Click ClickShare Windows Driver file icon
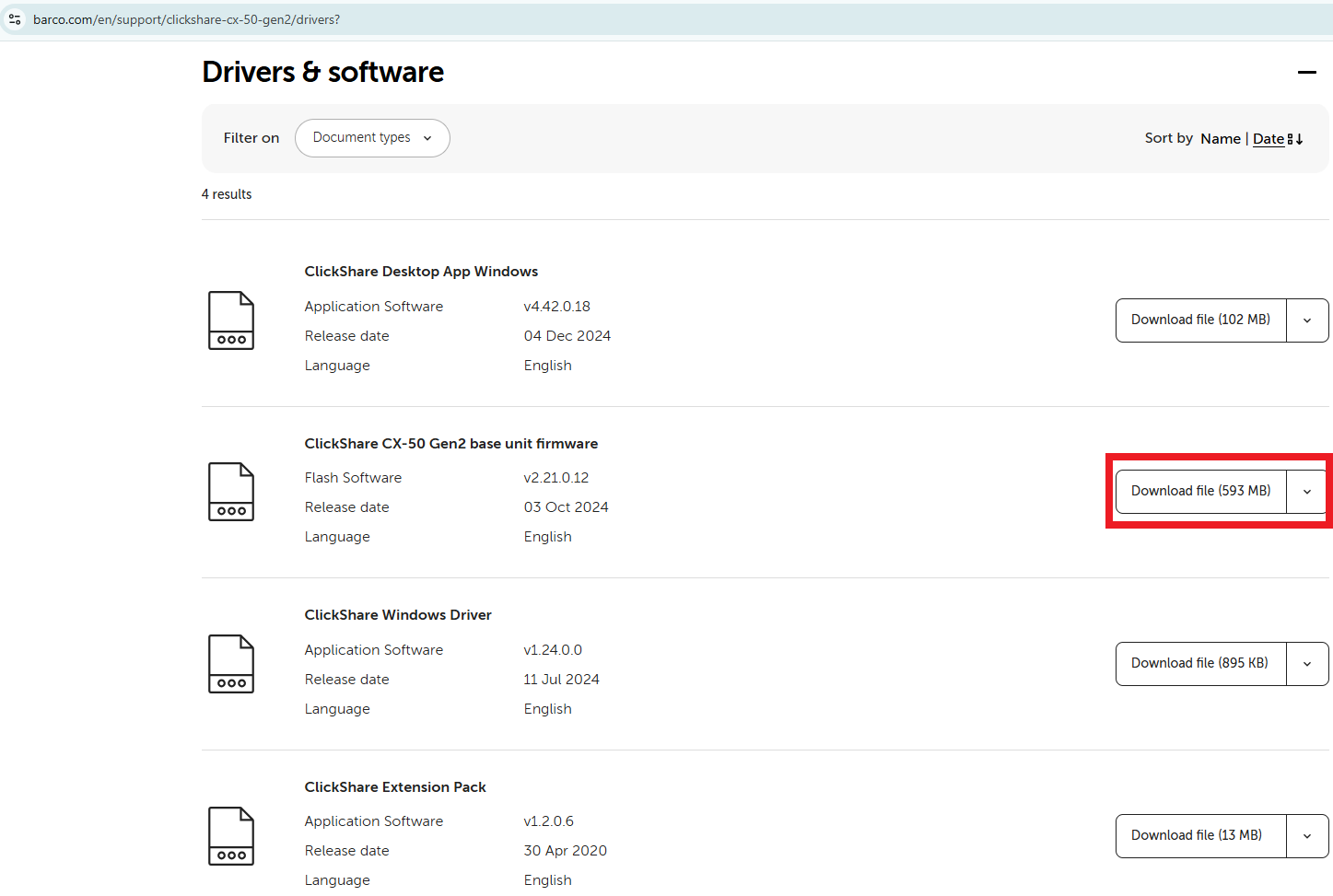Screen dimensions: 1333x896 pyautogui.click(x=231, y=664)
